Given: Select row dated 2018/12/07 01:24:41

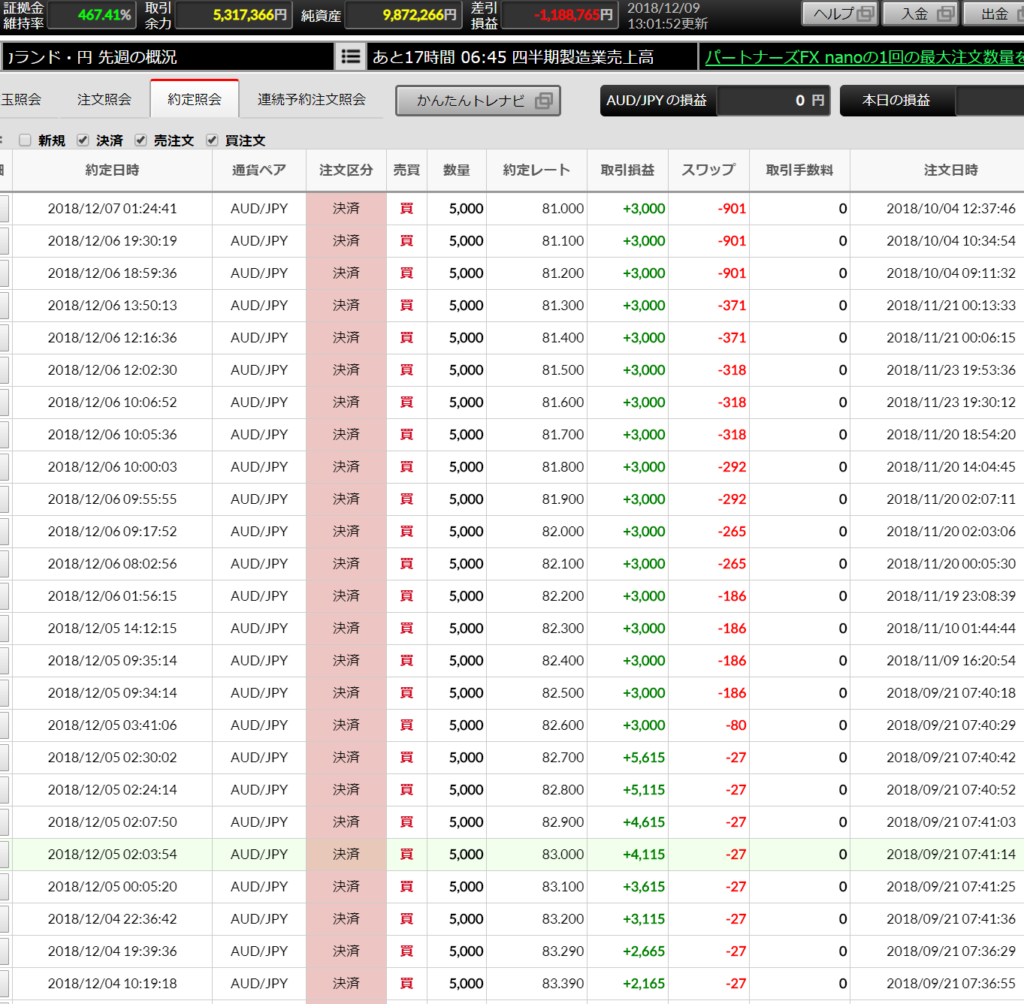Looking at the screenshot, I should 512,208.
